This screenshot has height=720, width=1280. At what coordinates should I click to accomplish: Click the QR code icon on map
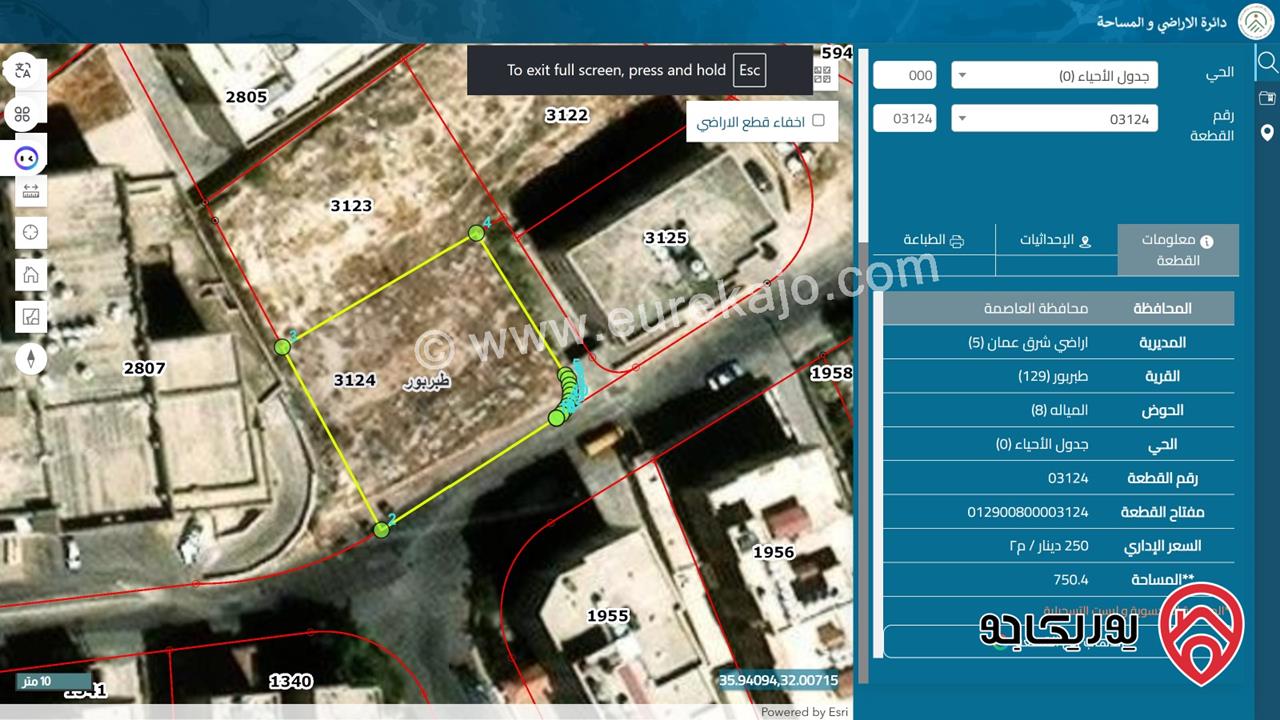pos(823,74)
